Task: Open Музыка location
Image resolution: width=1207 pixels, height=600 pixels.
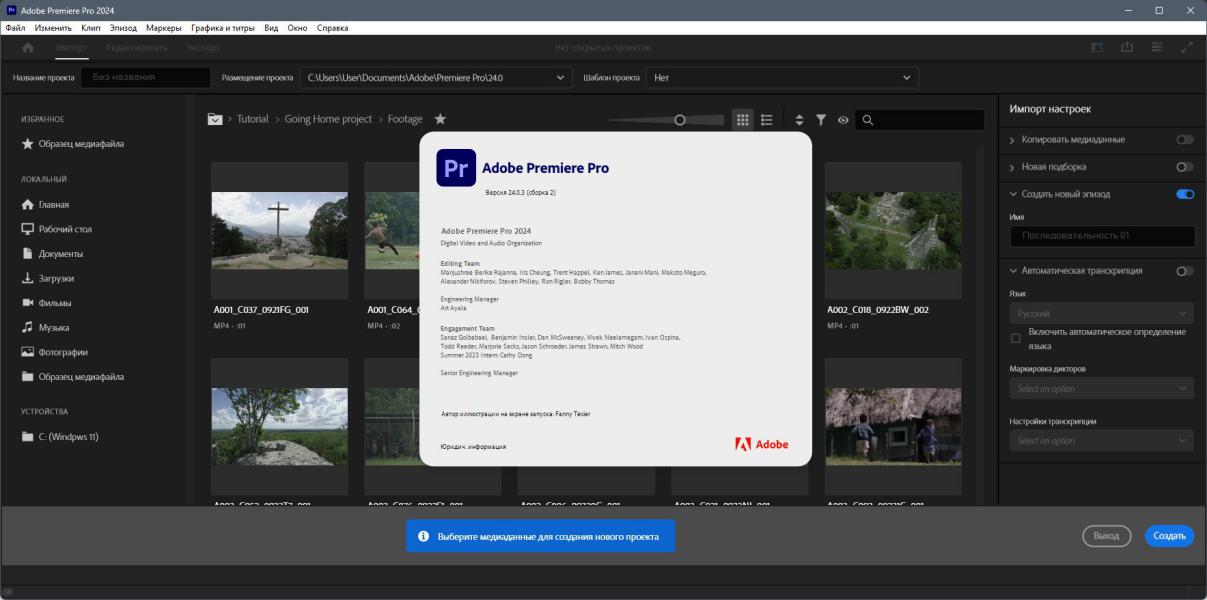Action: [x=46, y=327]
